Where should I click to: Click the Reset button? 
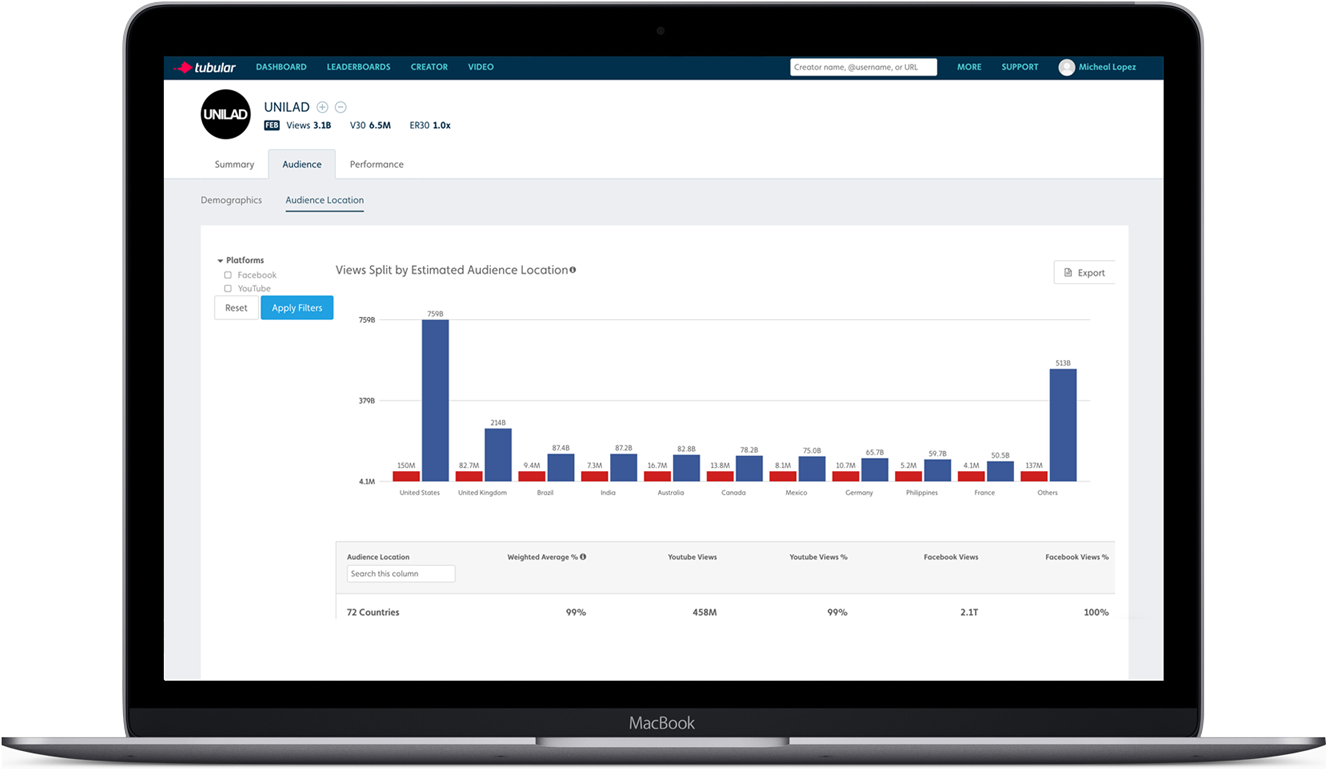point(236,308)
